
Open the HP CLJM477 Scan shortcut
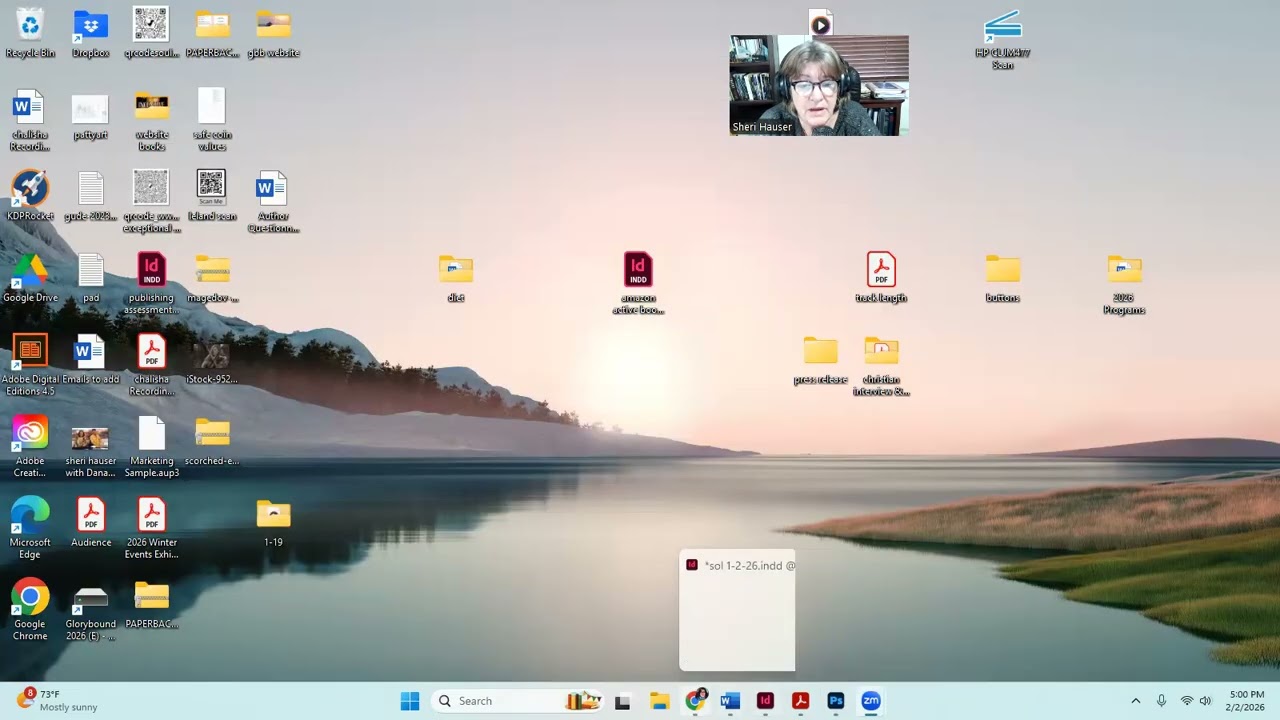click(1002, 40)
